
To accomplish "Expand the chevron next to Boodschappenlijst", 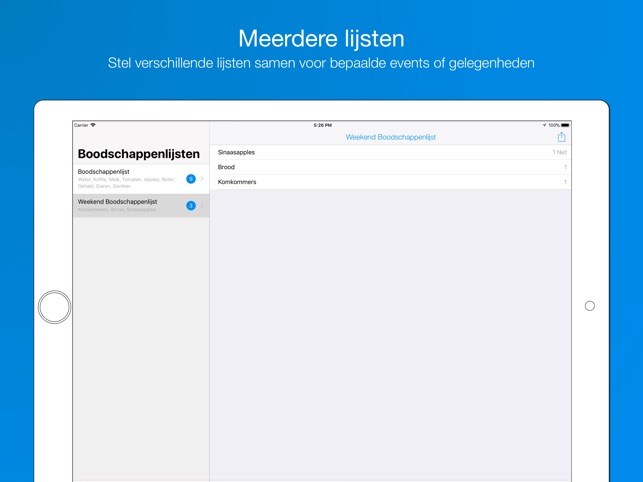I will tap(202, 179).
